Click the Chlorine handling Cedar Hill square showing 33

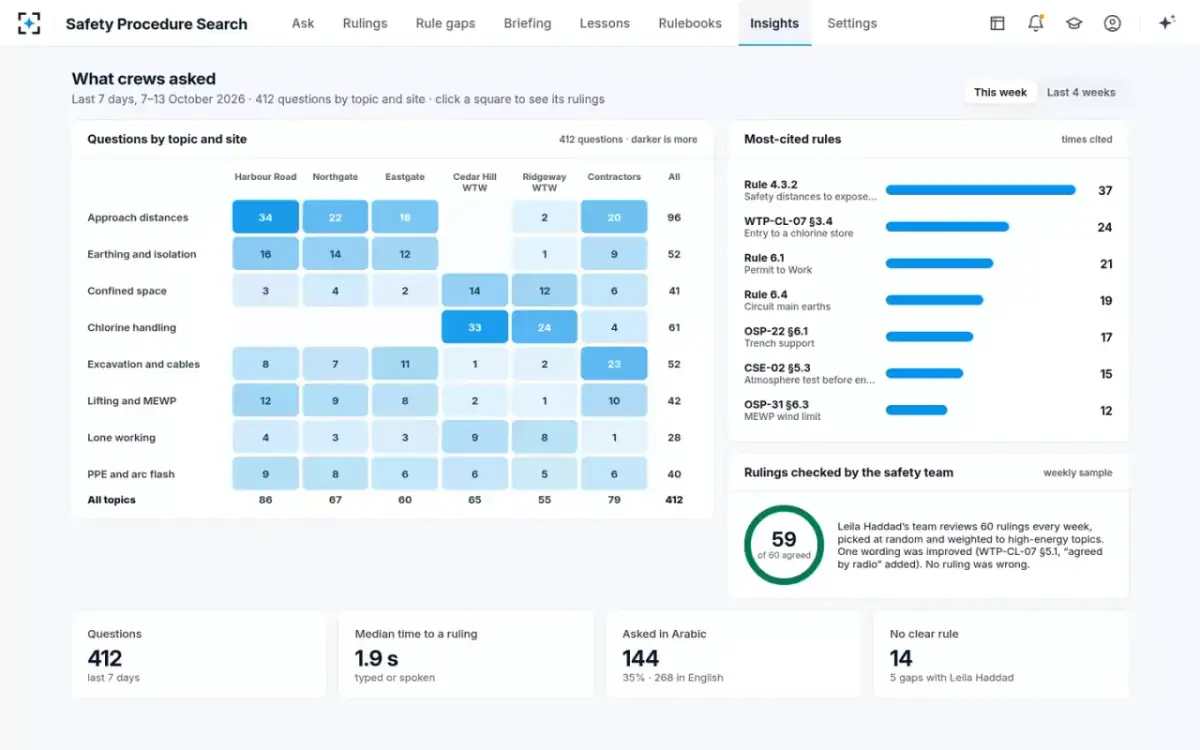coord(474,327)
